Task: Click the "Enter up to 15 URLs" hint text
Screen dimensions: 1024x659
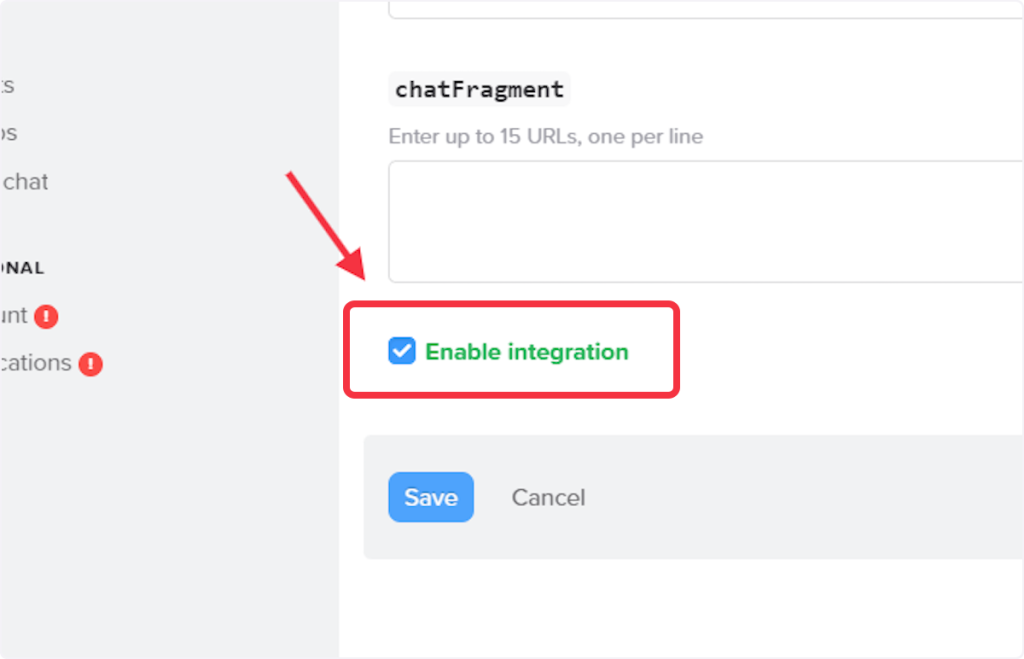Action: [545, 137]
